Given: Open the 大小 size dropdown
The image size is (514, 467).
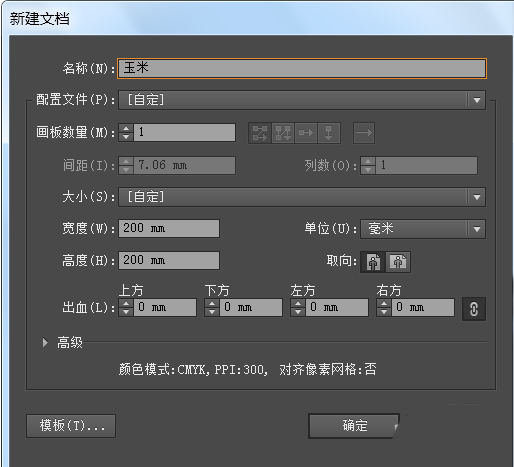Looking at the screenshot, I should [302, 197].
